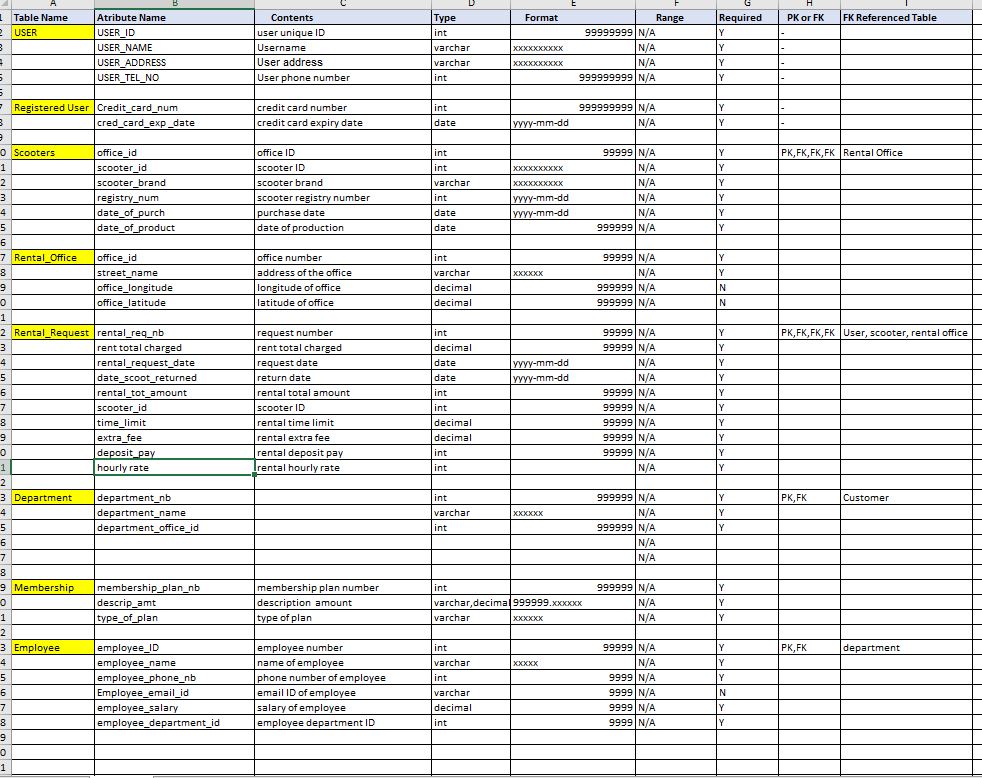Select the 'office_latitude' cell

point(174,303)
